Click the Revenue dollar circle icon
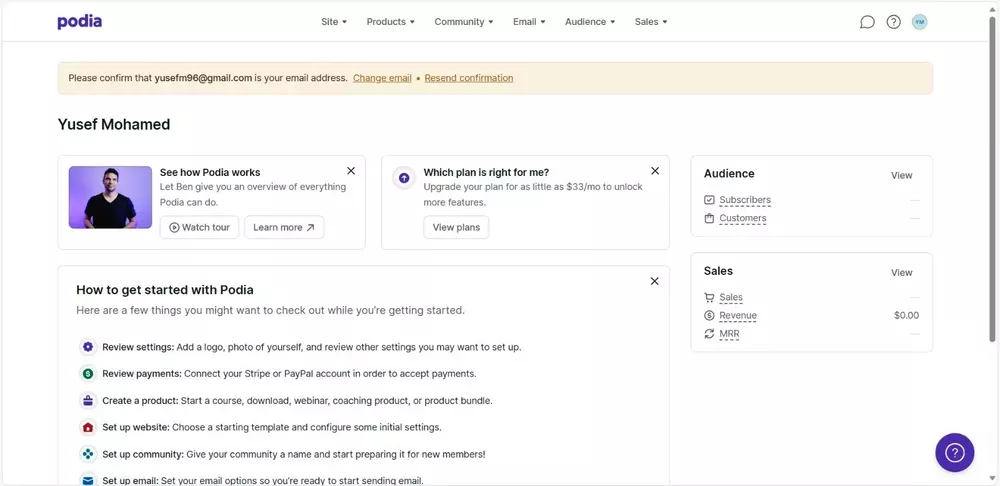Viewport: 1000px width, 486px height. pos(709,316)
